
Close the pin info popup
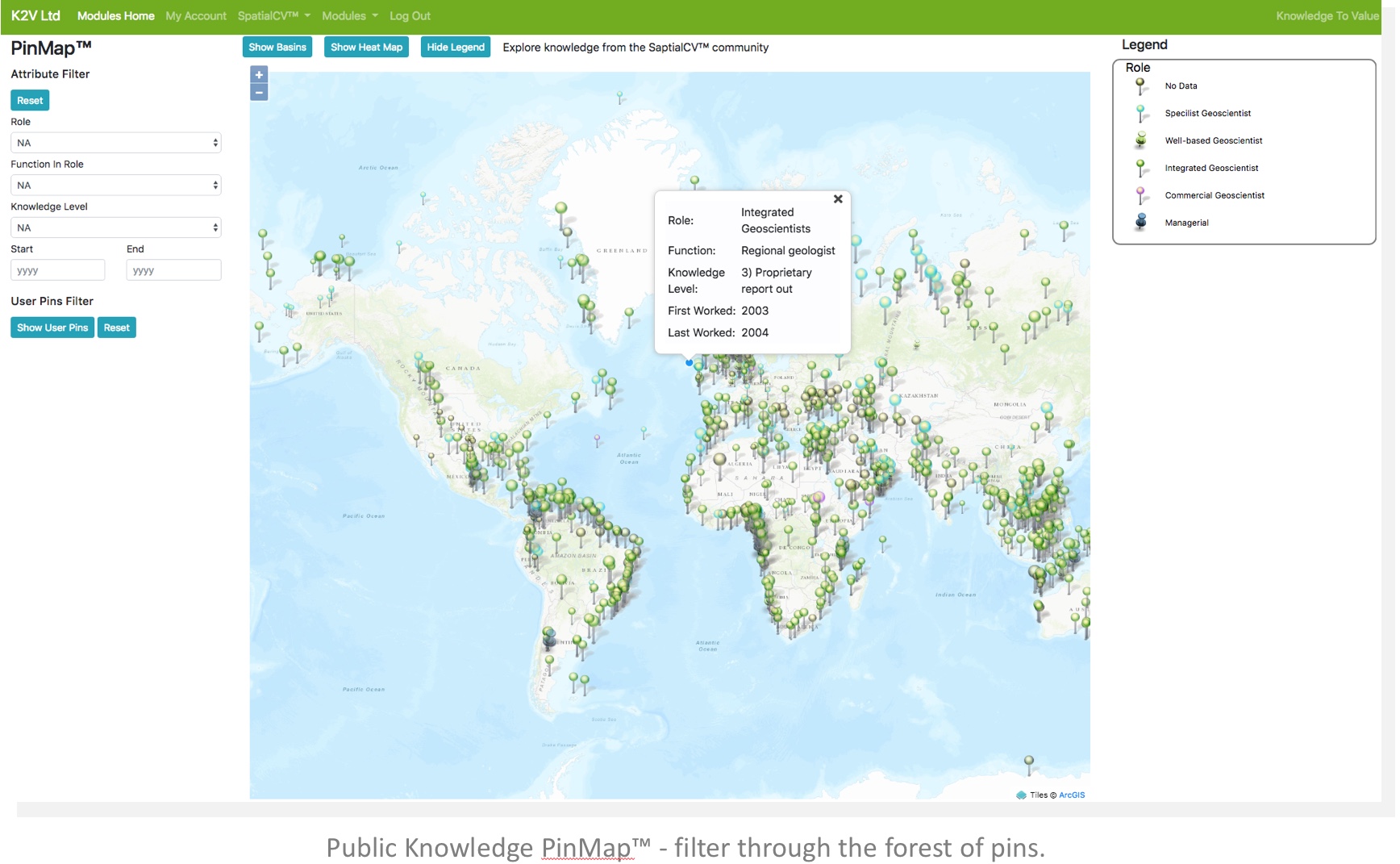[x=838, y=199]
